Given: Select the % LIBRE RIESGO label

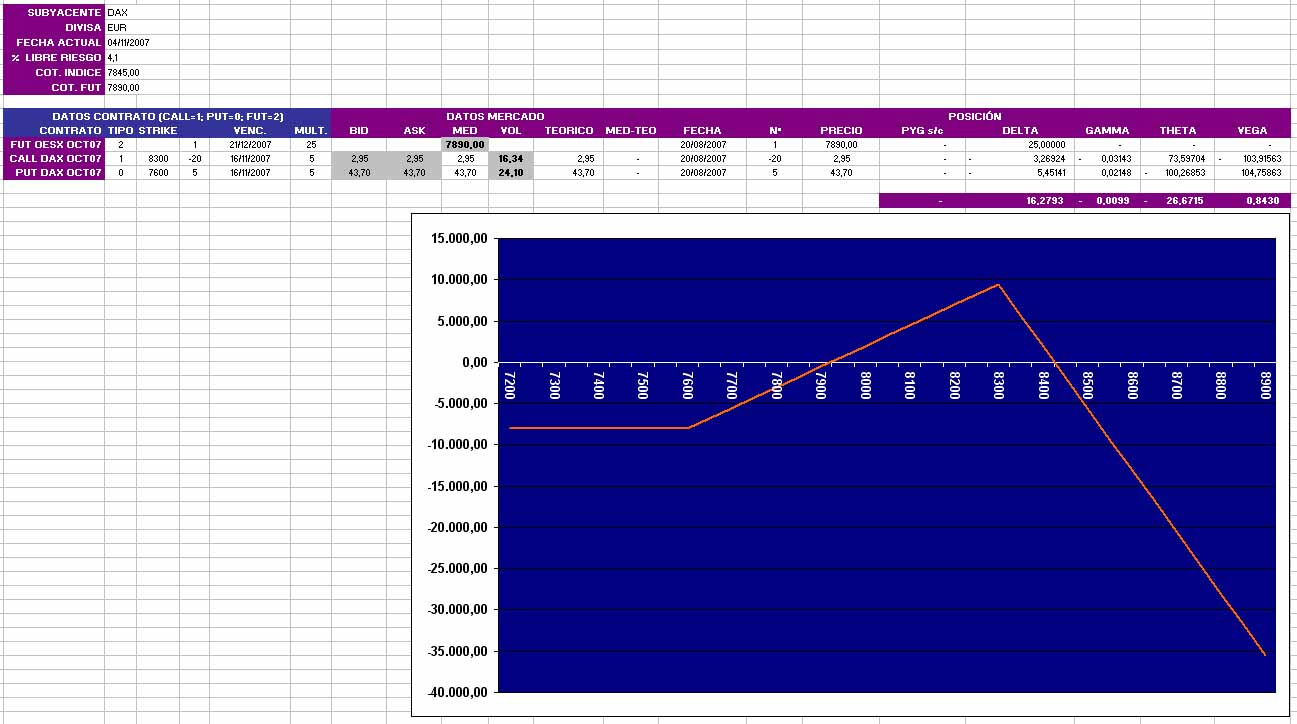Looking at the screenshot, I should click(x=54, y=58).
